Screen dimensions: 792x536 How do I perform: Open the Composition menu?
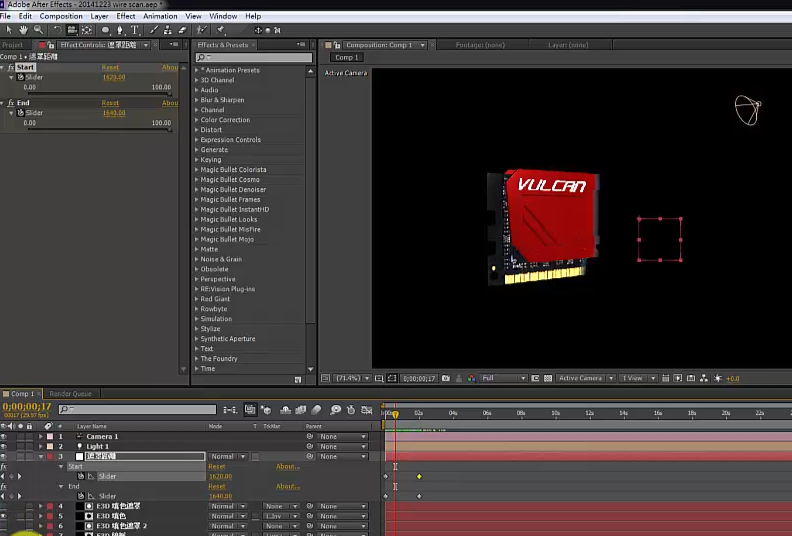(x=61, y=16)
